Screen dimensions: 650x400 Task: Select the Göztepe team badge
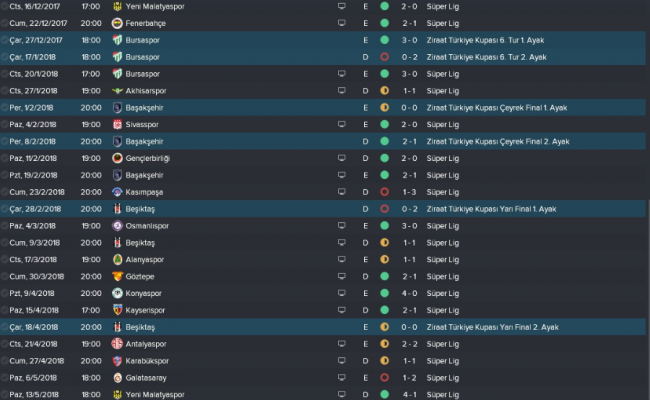click(x=118, y=276)
